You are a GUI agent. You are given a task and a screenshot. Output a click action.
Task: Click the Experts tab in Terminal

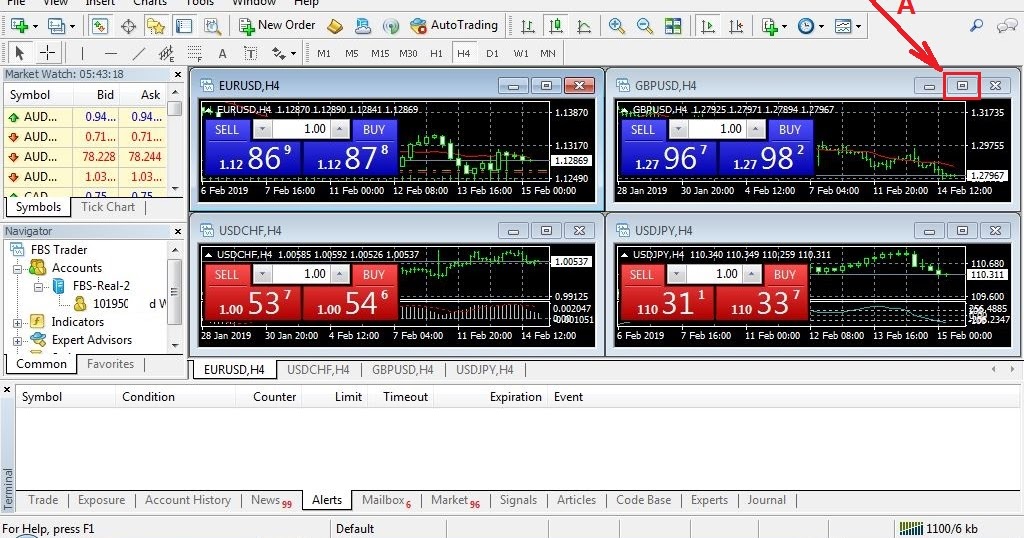click(x=709, y=500)
